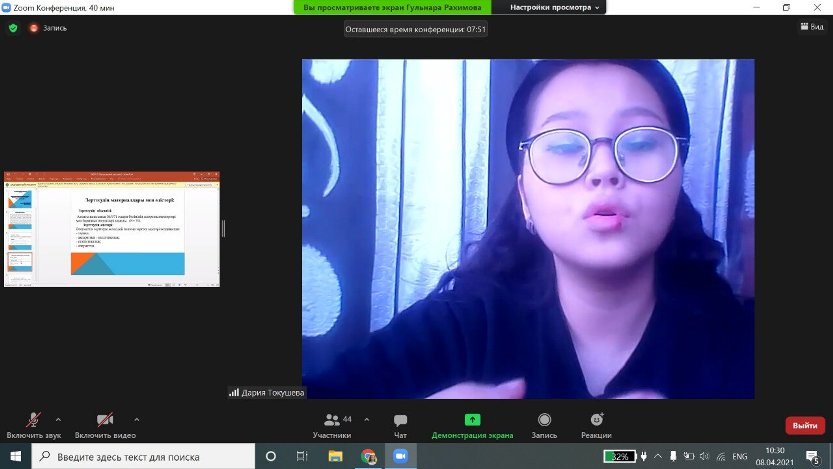Expand audio options arrow beside microphone
The width and height of the screenshot is (833, 469).
[x=58, y=419]
